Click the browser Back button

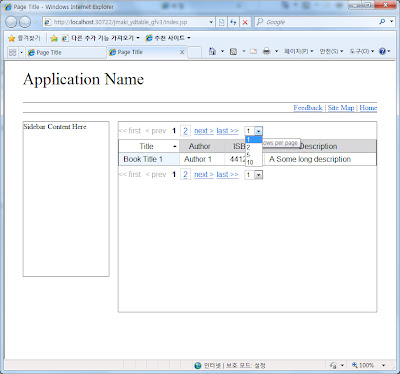11,22
